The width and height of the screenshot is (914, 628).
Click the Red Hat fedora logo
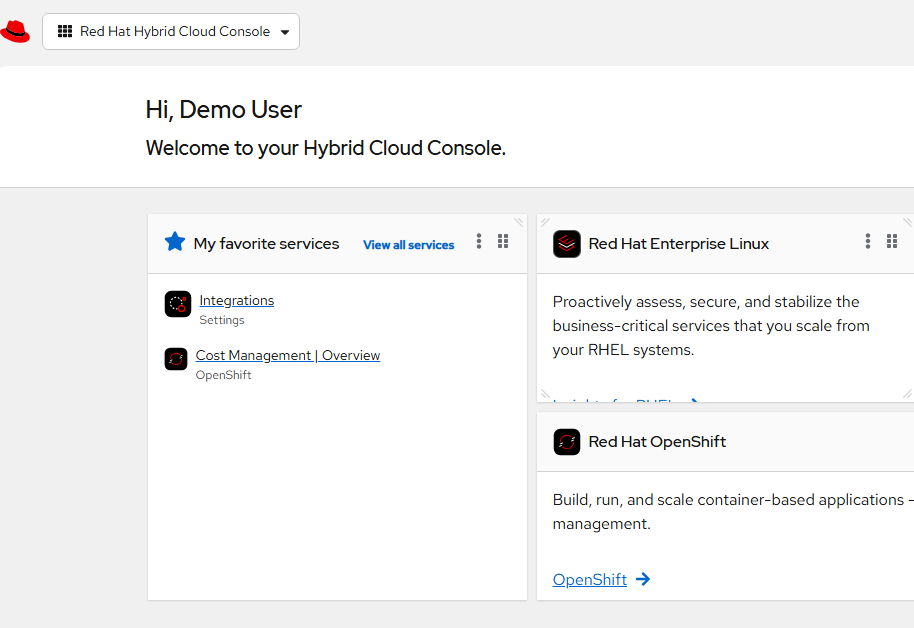15,31
